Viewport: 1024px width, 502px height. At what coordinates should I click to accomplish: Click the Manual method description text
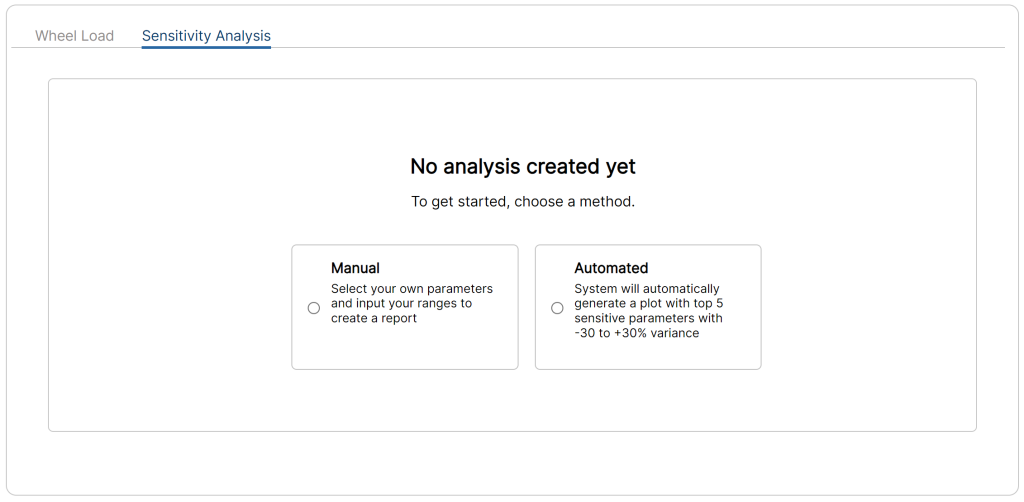pos(412,304)
